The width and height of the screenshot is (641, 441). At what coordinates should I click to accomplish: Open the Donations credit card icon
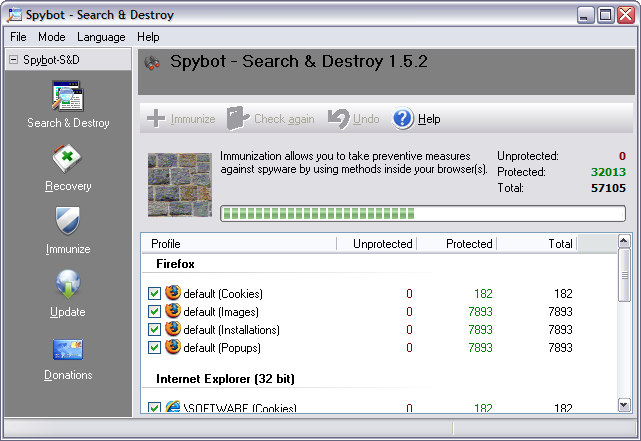[x=68, y=349]
